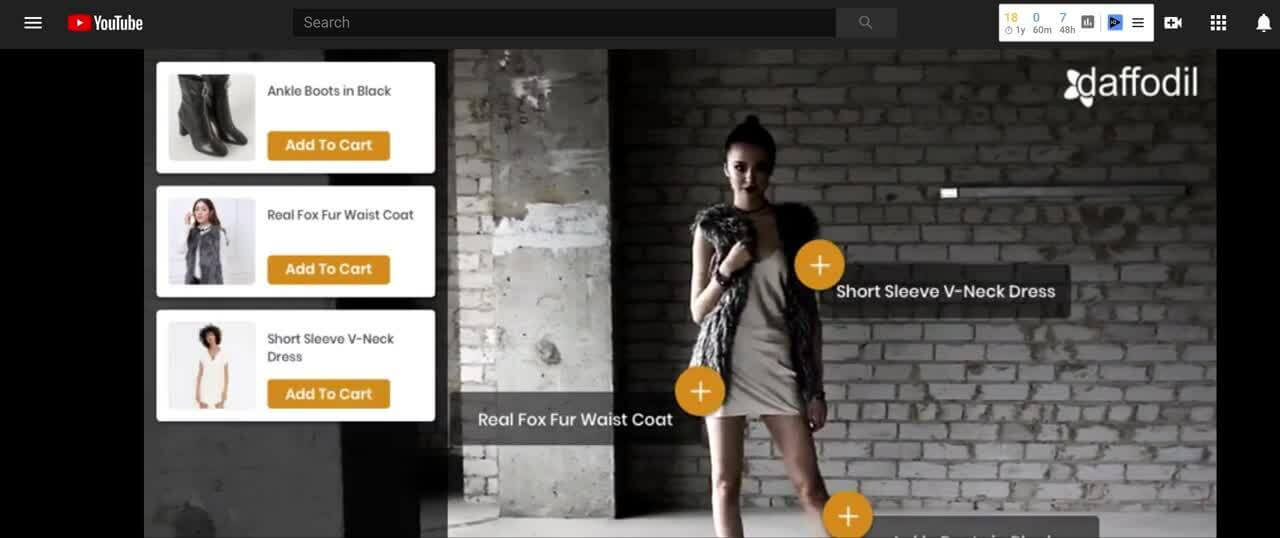
Task: Open the Fox Fur Waist Coat thumbnail
Action: click(212, 241)
